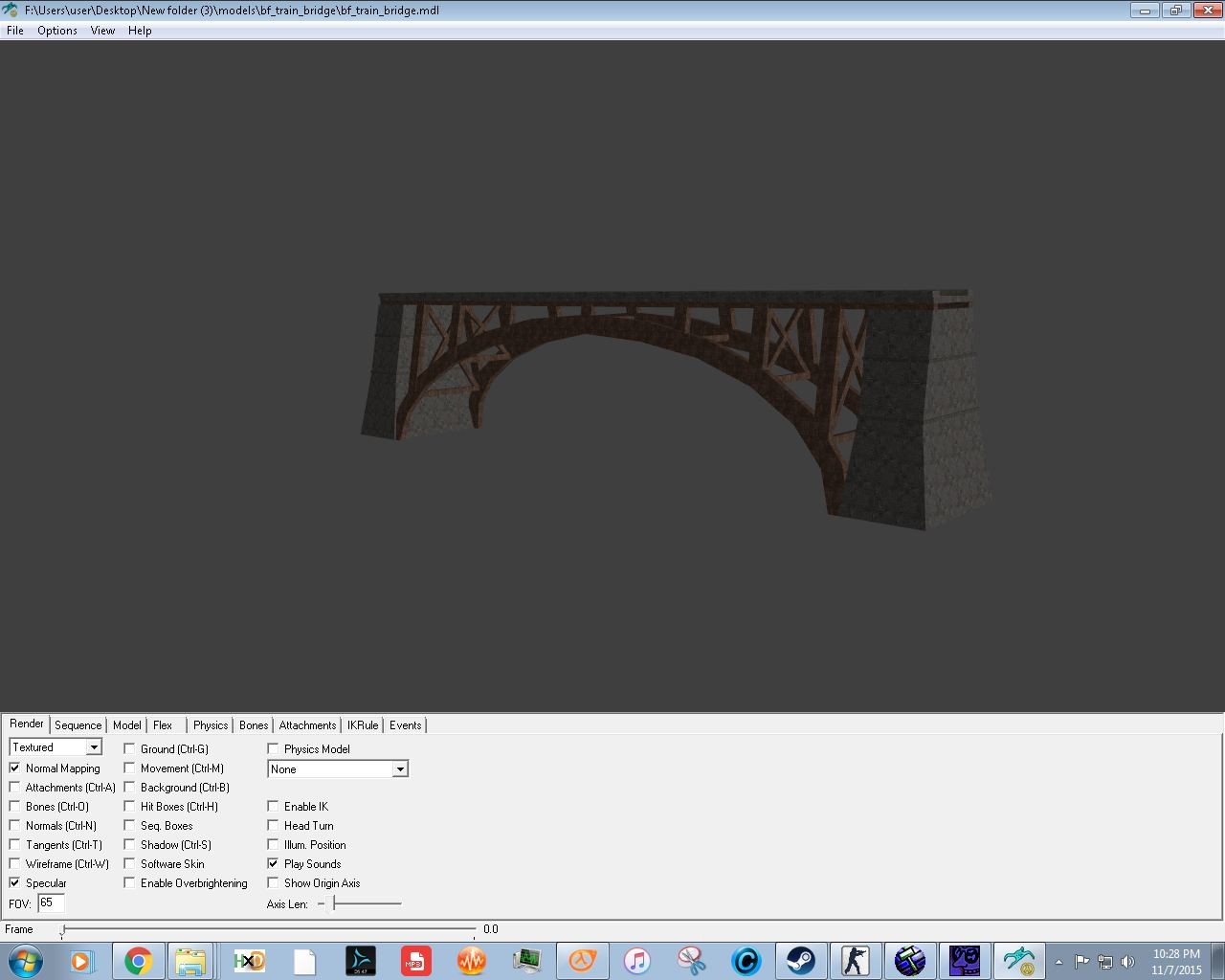This screenshot has width=1225, height=980.
Task: Select the FOV input field
Action: tap(51, 902)
